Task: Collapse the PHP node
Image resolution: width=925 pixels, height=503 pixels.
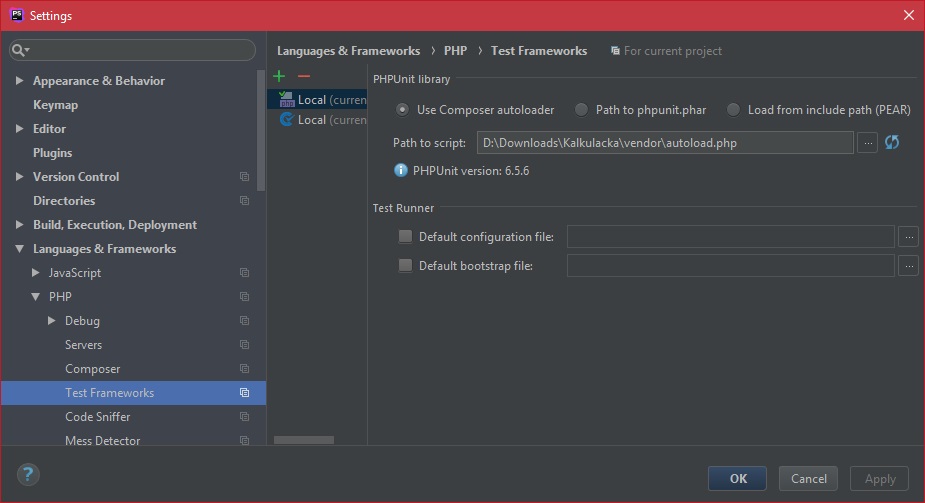Action: [x=35, y=297]
